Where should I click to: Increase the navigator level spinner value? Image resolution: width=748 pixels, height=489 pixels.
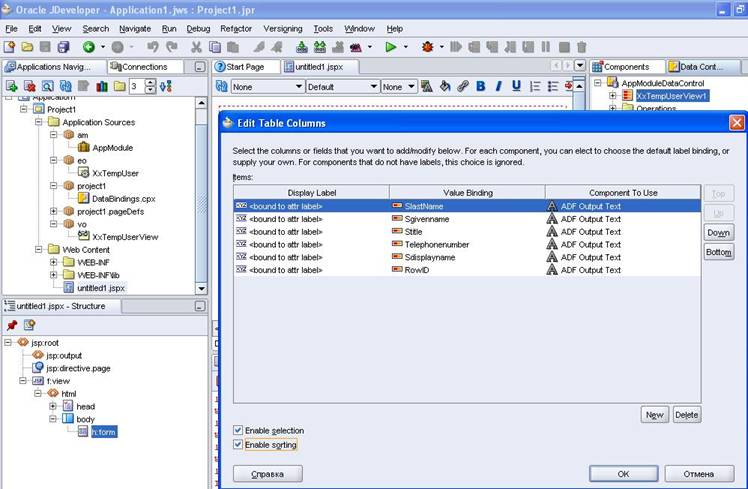[x=150, y=83]
